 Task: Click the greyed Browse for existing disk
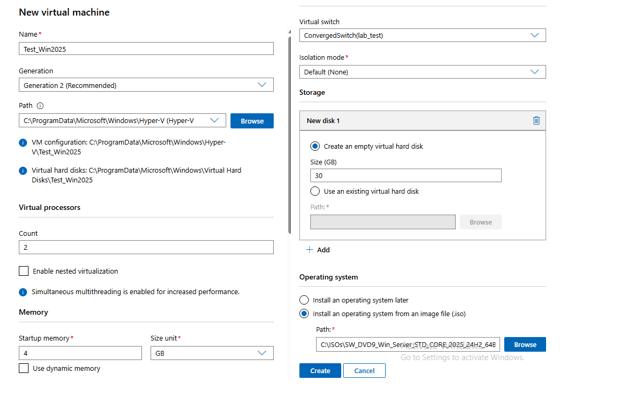point(481,222)
